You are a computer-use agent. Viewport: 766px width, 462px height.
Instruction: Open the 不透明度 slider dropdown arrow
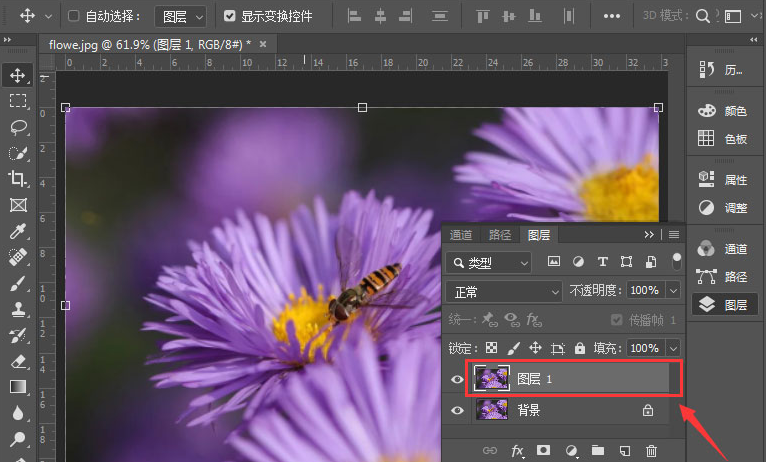[673, 291]
